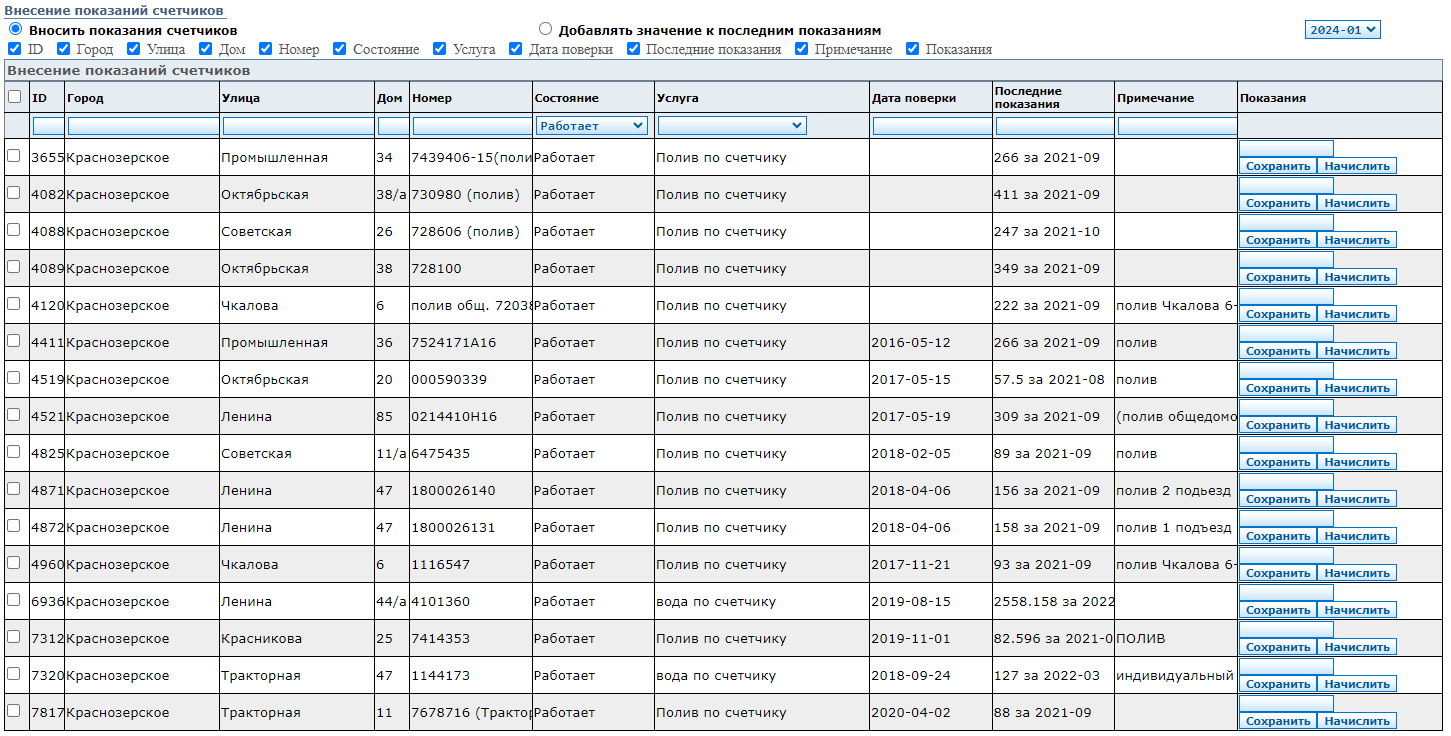
Task: Expand the 'Работает' state filter dropdown
Action: click(x=592, y=126)
